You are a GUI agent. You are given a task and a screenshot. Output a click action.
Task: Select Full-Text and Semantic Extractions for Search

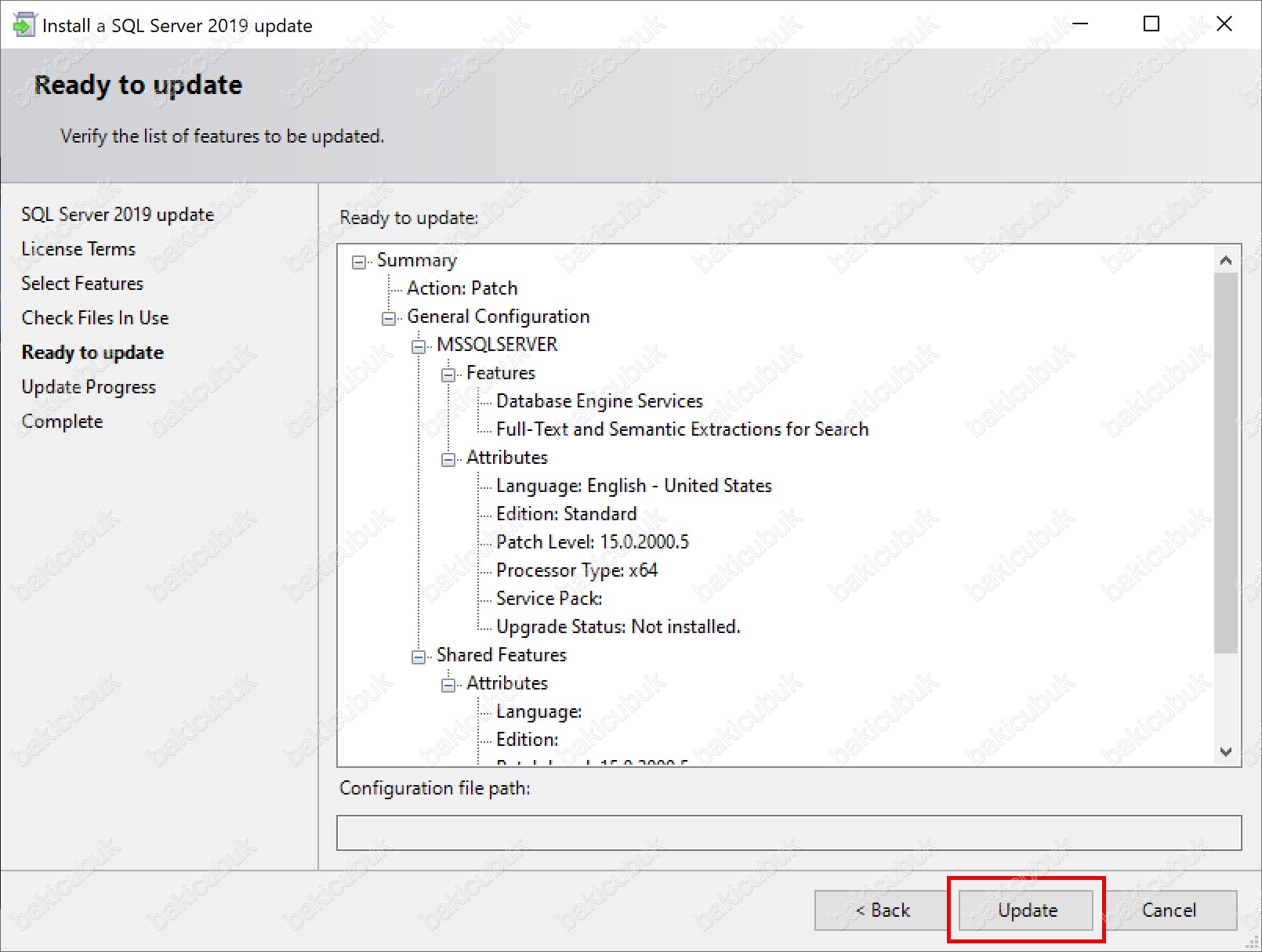click(x=683, y=429)
